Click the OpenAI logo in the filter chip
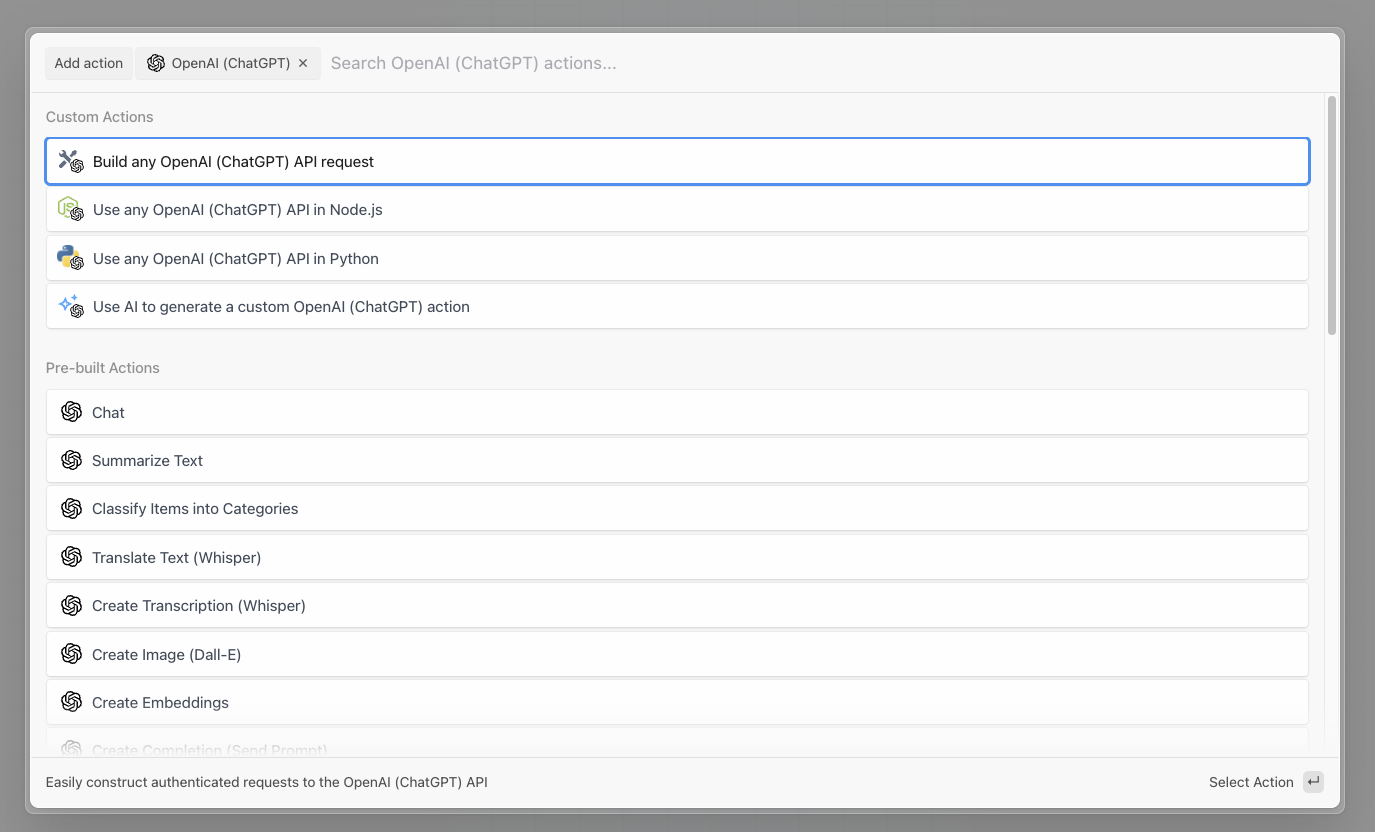 [x=156, y=63]
